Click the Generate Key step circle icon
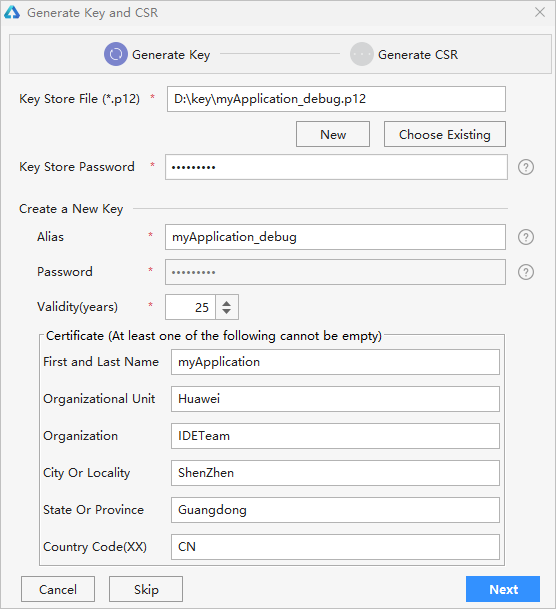 pyautogui.click(x=116, y=54)
